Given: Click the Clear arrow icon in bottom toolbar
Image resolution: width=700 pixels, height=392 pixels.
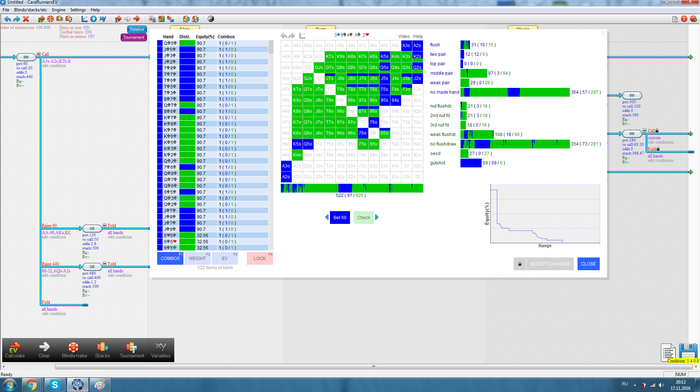Looking at the screenshot, I should tap(44, 350).
